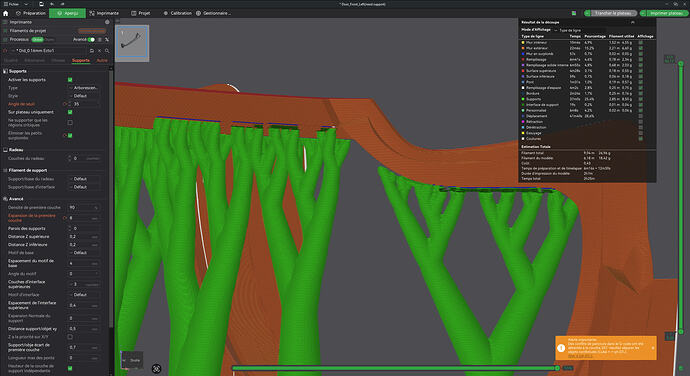
Task: Click the compare presets icon beside Avancé
Action: click(106, 40)
